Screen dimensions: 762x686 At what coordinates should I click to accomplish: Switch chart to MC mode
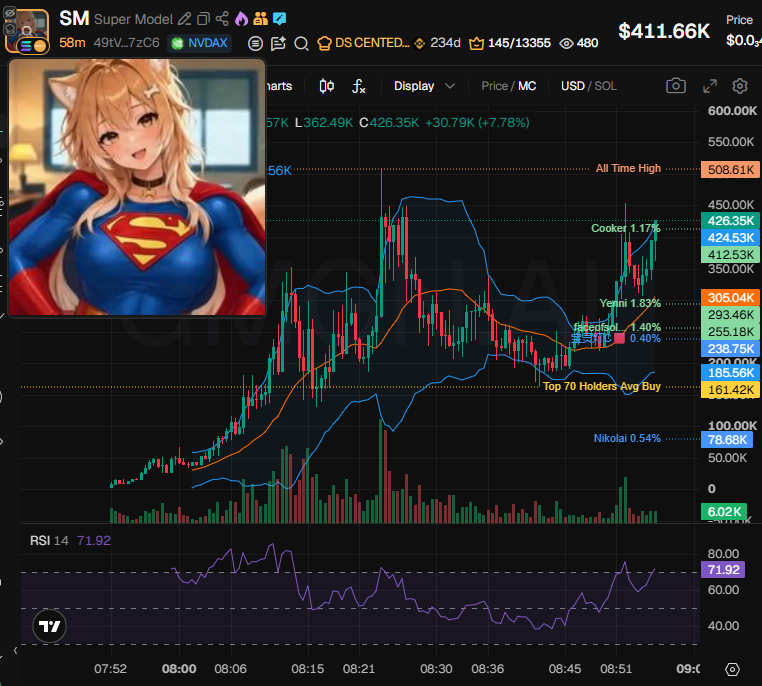(x=527, y=86)
